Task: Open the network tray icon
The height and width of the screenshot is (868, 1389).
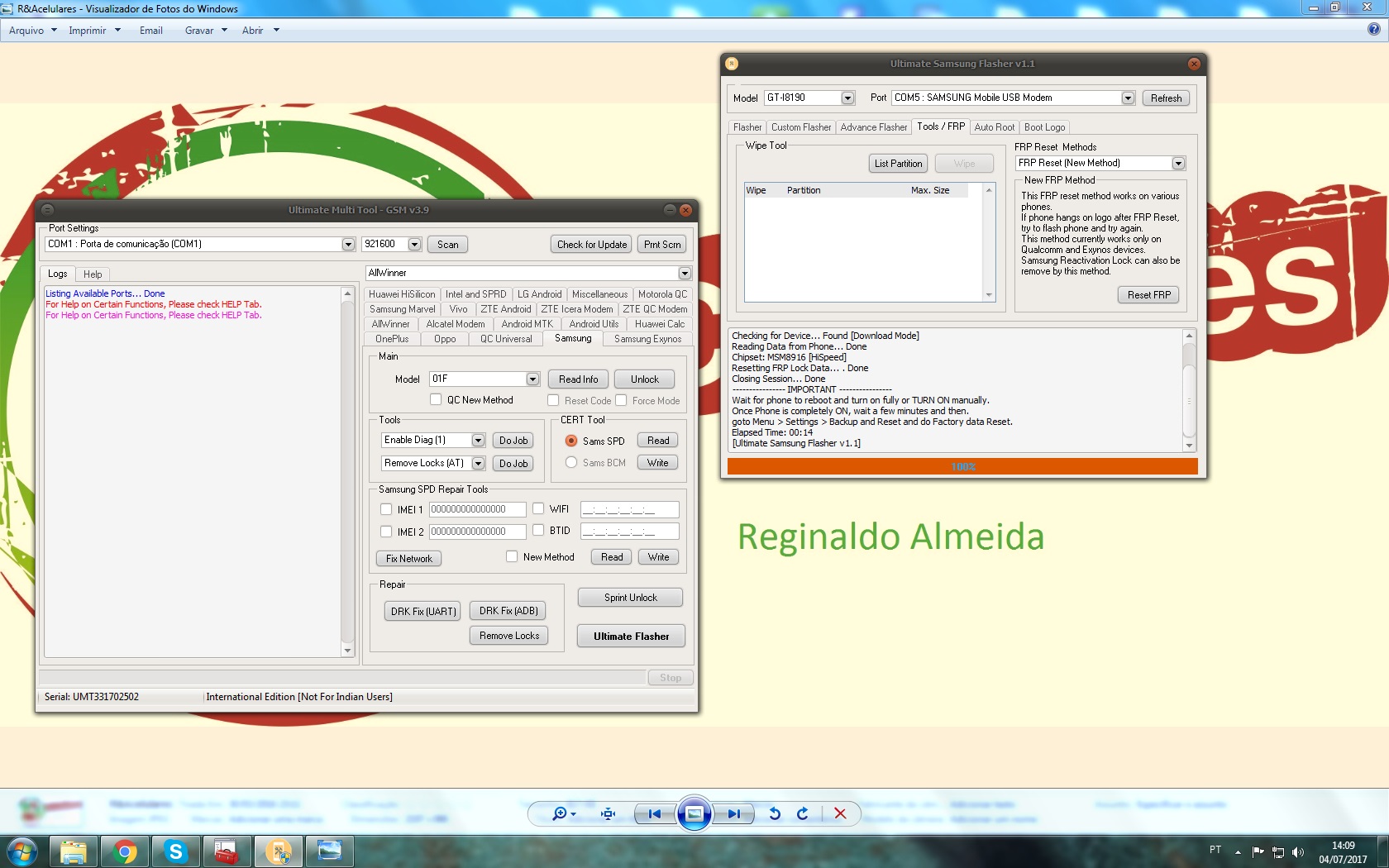Action: click(x=1278, y=852)
